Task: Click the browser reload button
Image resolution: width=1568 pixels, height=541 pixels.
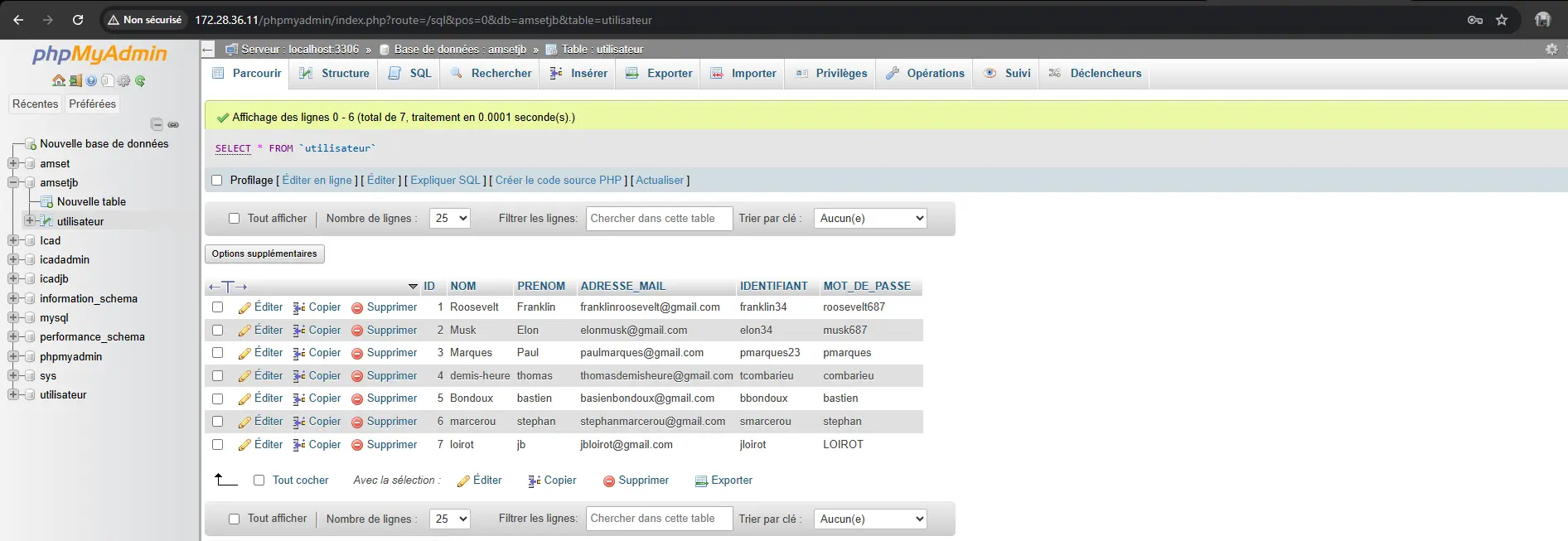Action: 78,20
